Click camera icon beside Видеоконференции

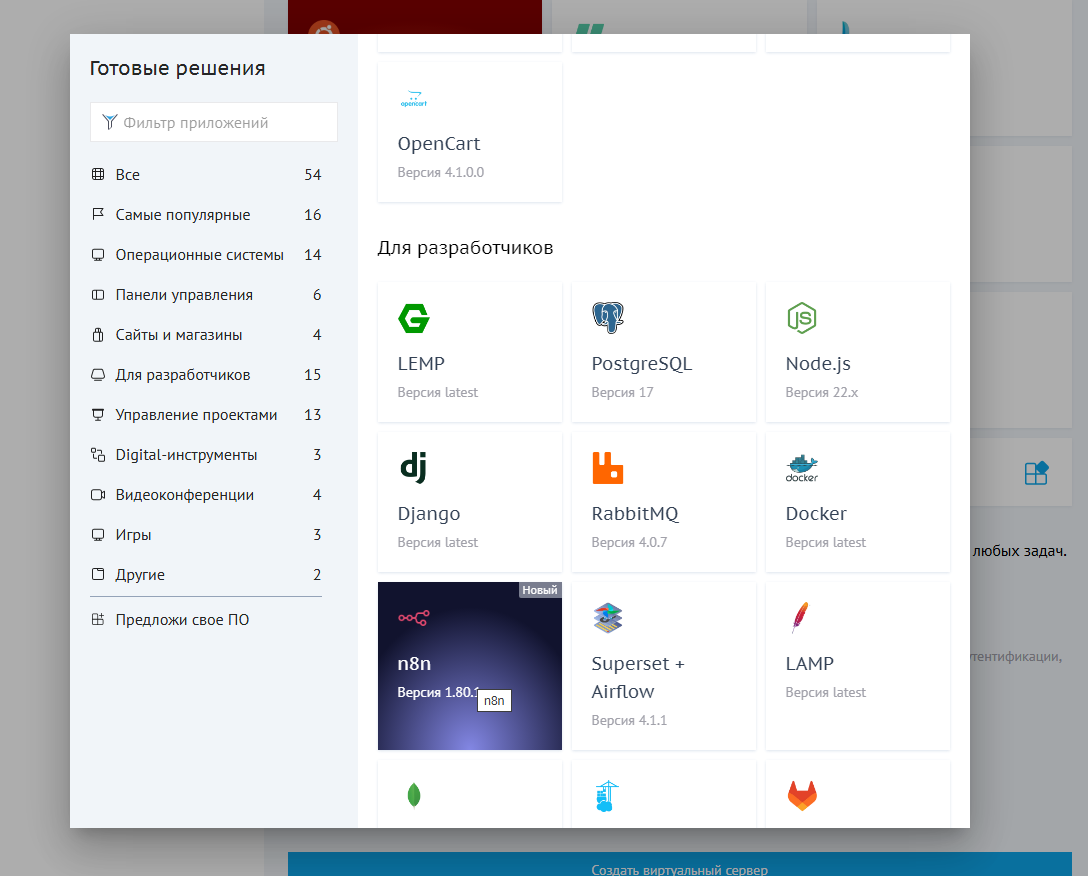tap(98, 495)
